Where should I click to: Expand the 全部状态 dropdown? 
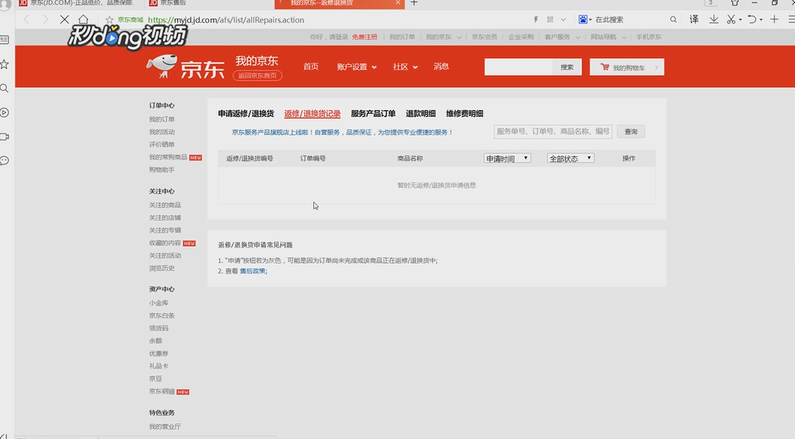pyautogui.click(x=570, y=158)
